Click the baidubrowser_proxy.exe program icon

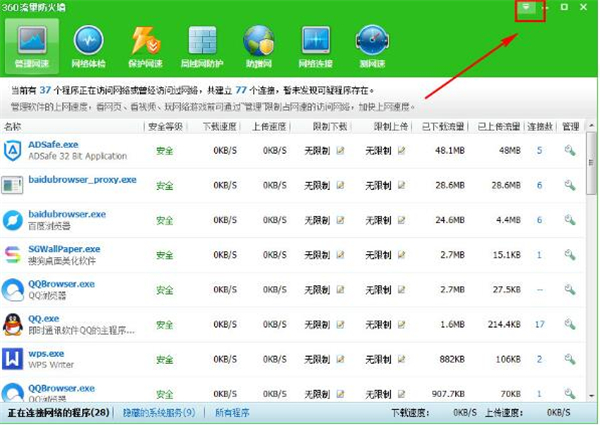tap(12, 185)
